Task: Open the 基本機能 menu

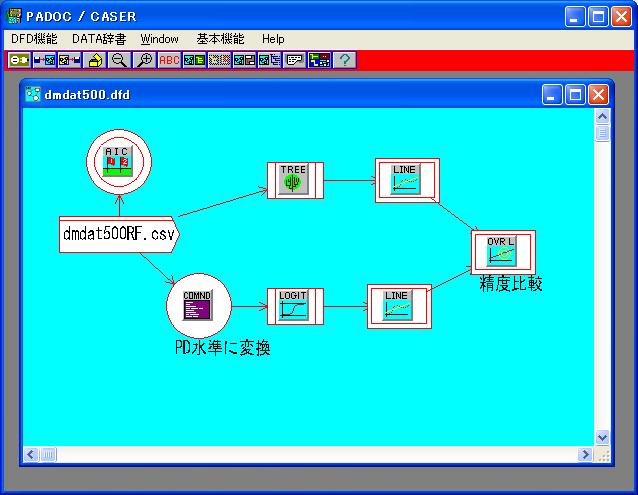Action: [x=220, y=39]
